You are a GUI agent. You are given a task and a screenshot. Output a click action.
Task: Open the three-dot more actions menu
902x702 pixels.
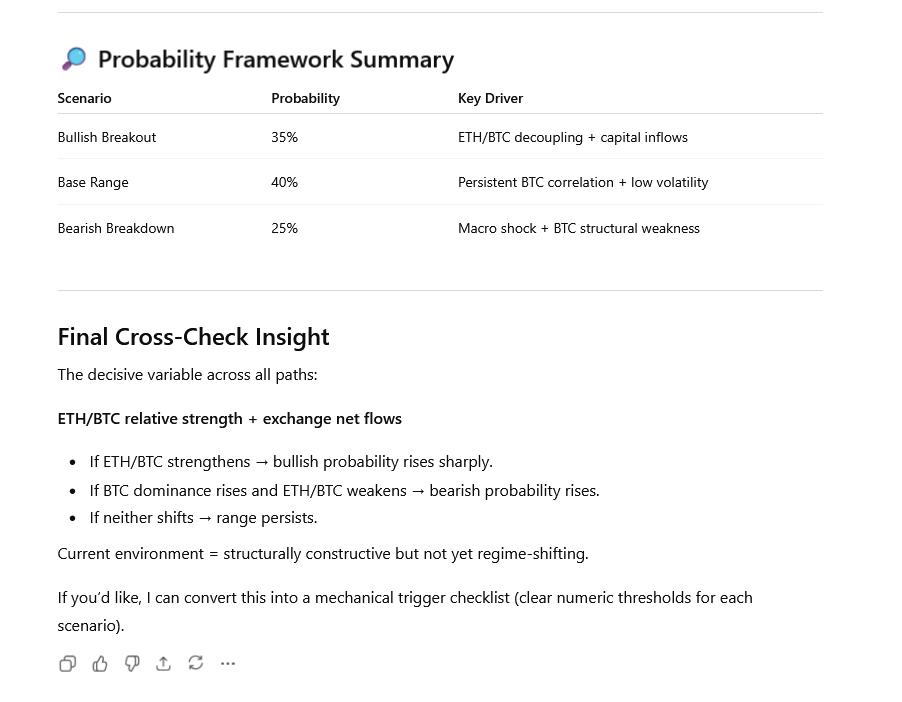click(228, 663)
